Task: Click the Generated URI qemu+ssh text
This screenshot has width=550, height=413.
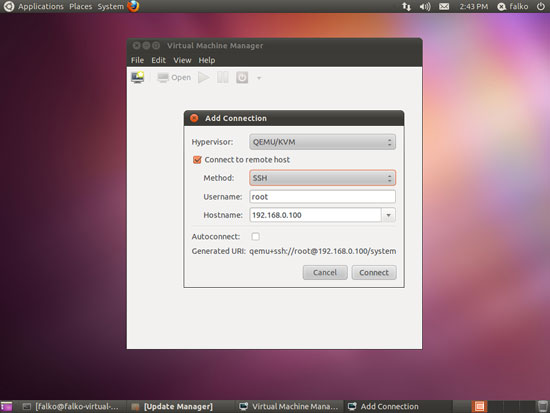Action: click(322, 251)
